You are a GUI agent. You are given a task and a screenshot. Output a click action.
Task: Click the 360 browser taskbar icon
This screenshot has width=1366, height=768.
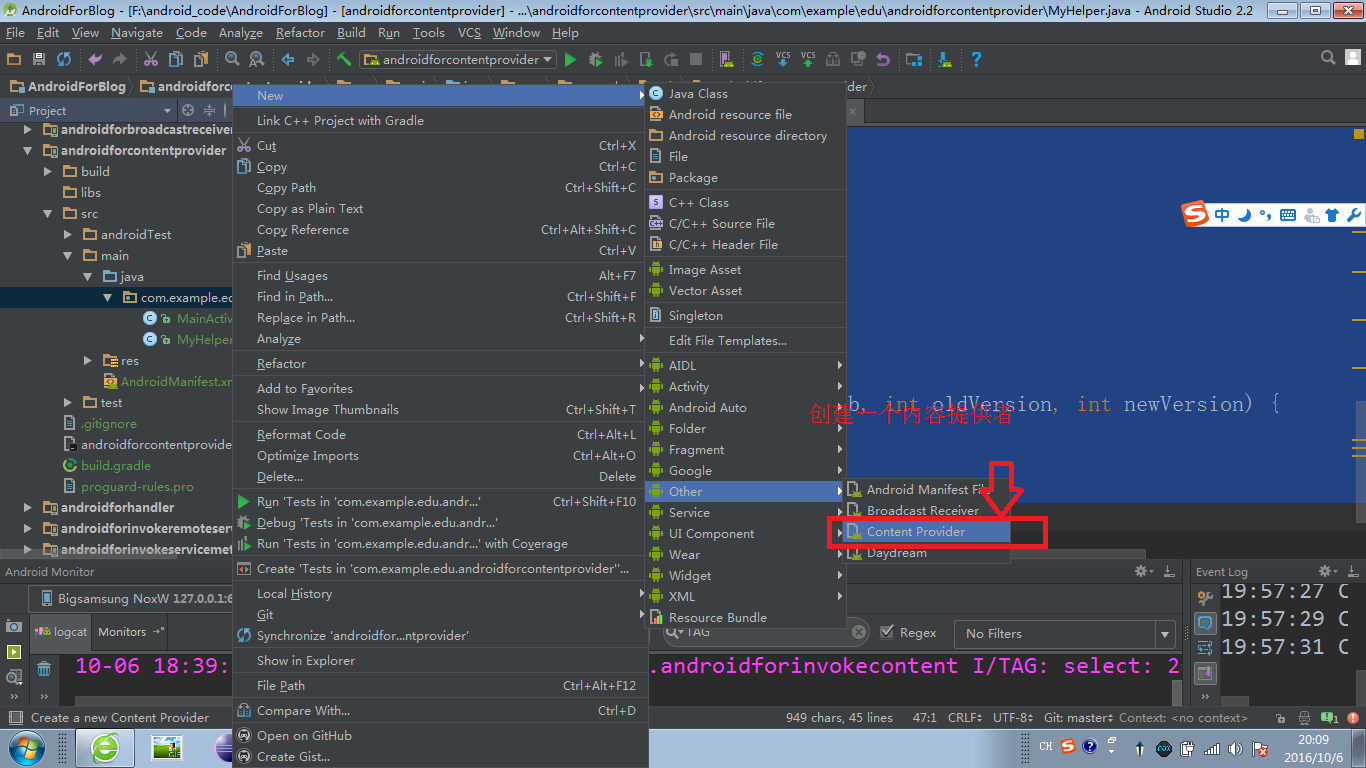[104, 747]
